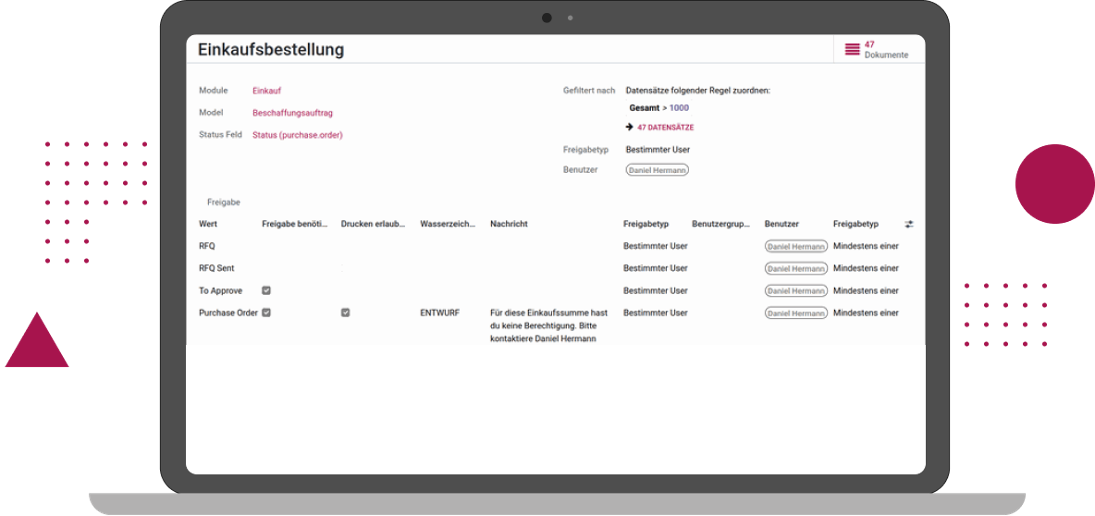This screenshot has height=516, width=1095.
Task: Open the Status (purchase.order) field link
Action: (297, 135)
